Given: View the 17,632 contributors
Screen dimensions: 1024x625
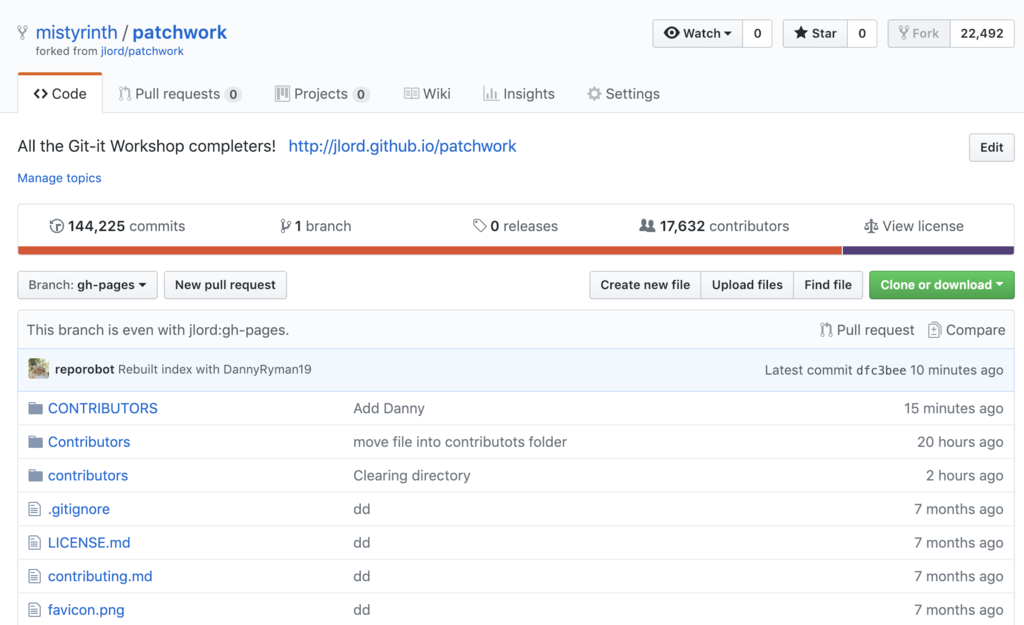Looking at the screenshot, I should tap(714, 226).
